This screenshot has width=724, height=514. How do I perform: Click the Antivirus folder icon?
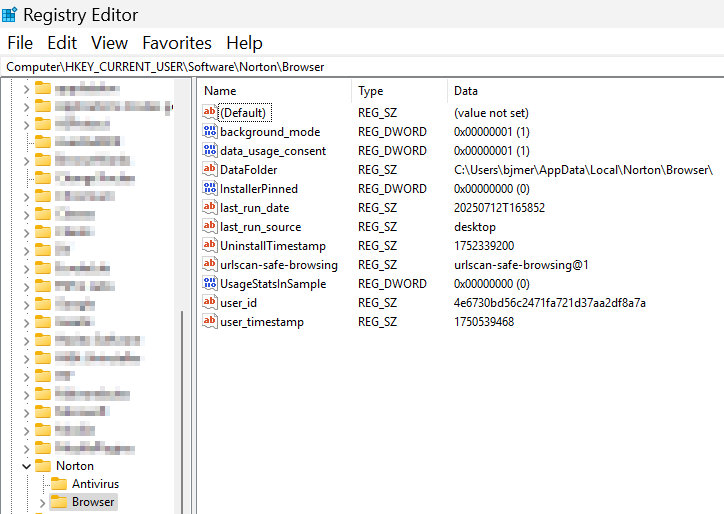click(x=59, y=484)
